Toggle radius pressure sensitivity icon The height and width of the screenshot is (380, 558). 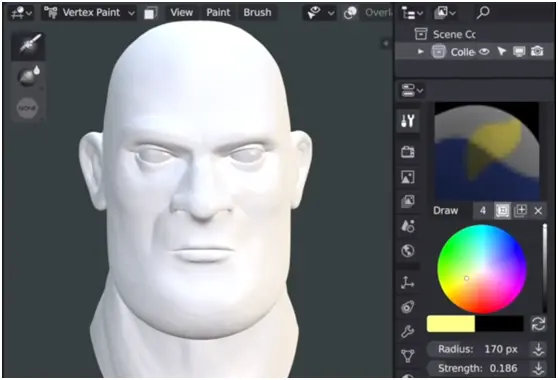point(539,349)
